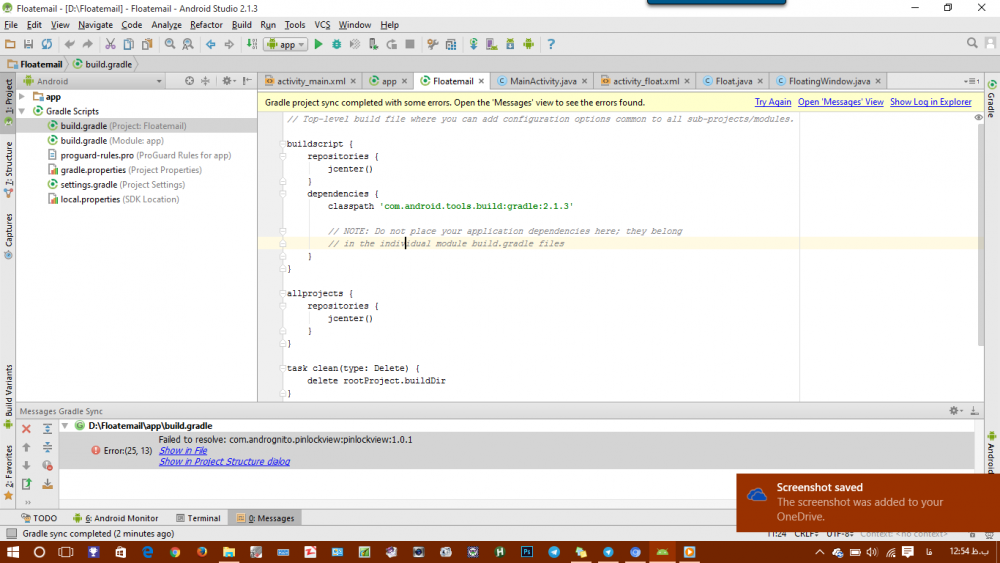Click the Export messages to file icon
The width and height of the screenshot is (1000, 563).
coord(27,484)
